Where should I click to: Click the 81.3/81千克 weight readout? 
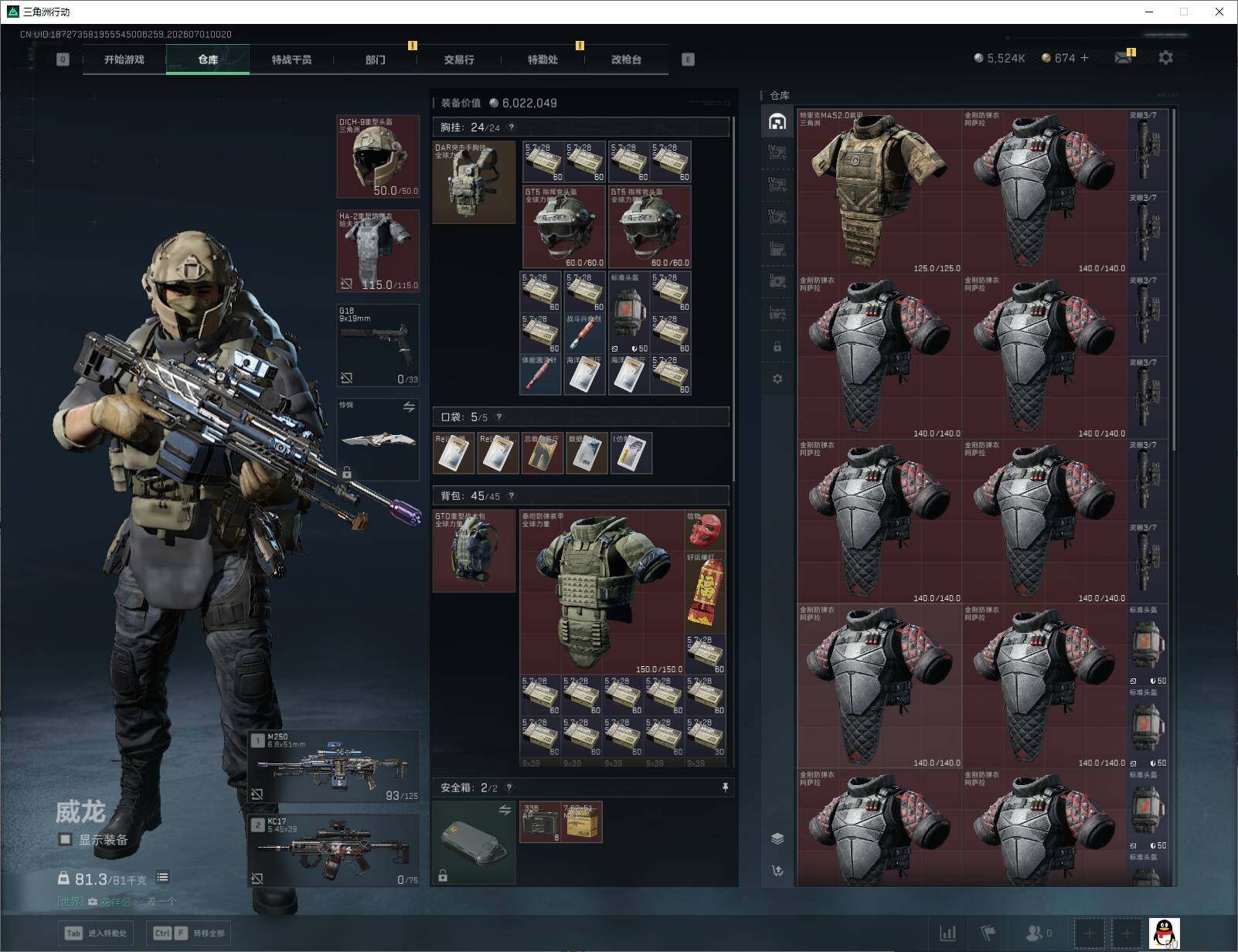pos(104,879)
